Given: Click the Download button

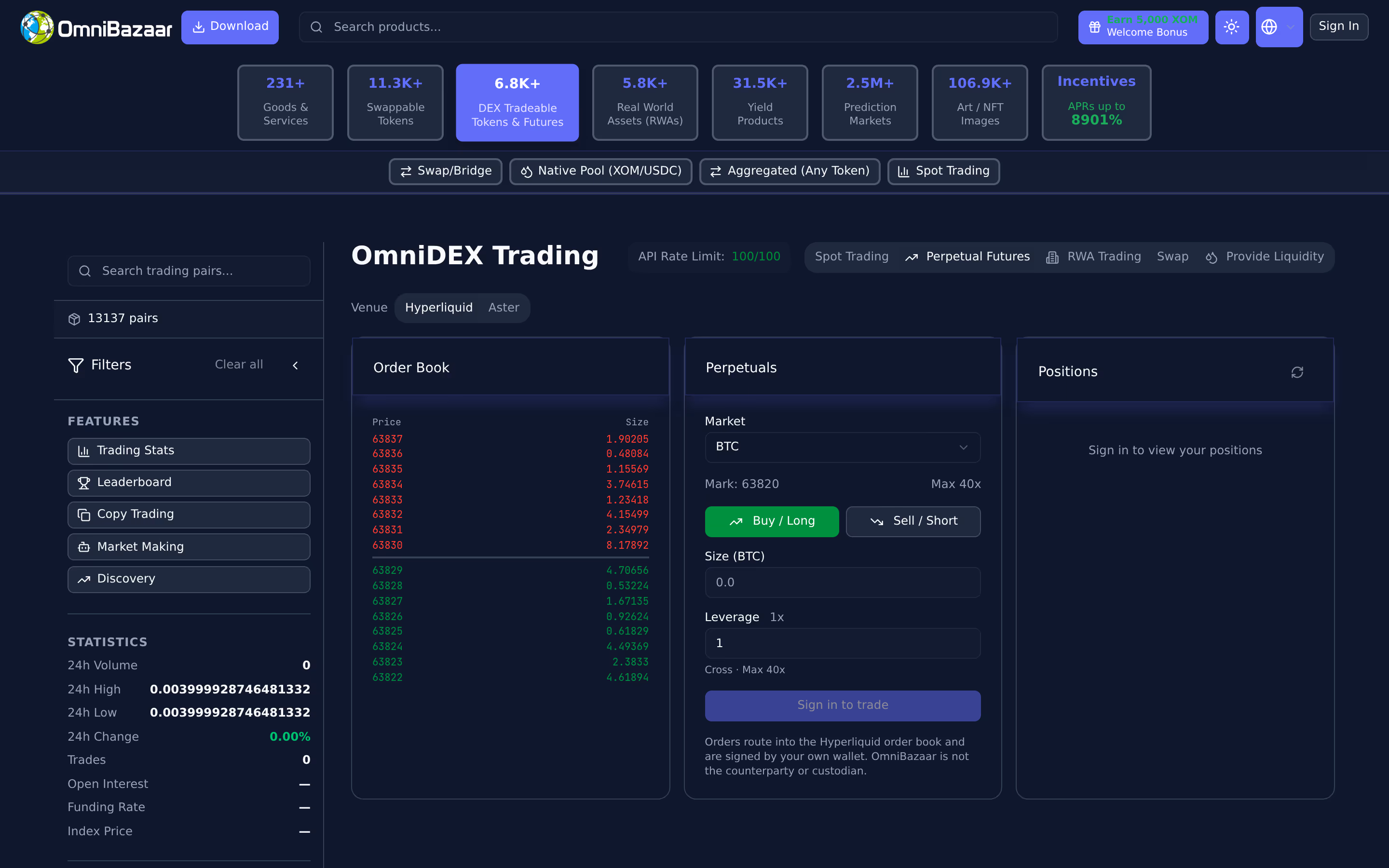Looking at the screenshot, I should [x=230, y=27].
